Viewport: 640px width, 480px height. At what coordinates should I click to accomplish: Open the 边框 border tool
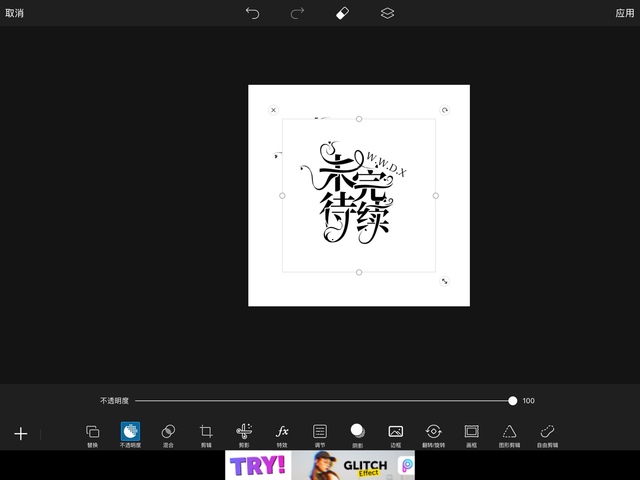(395, 434)
